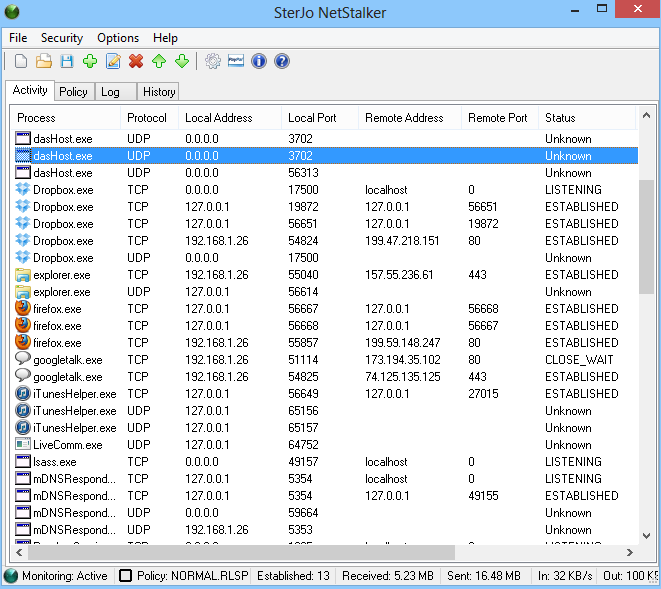Image resolution: width=661 pixels, height=589 pixels.
Task: Click the New file toolbar icon
Action: (21, 62)
